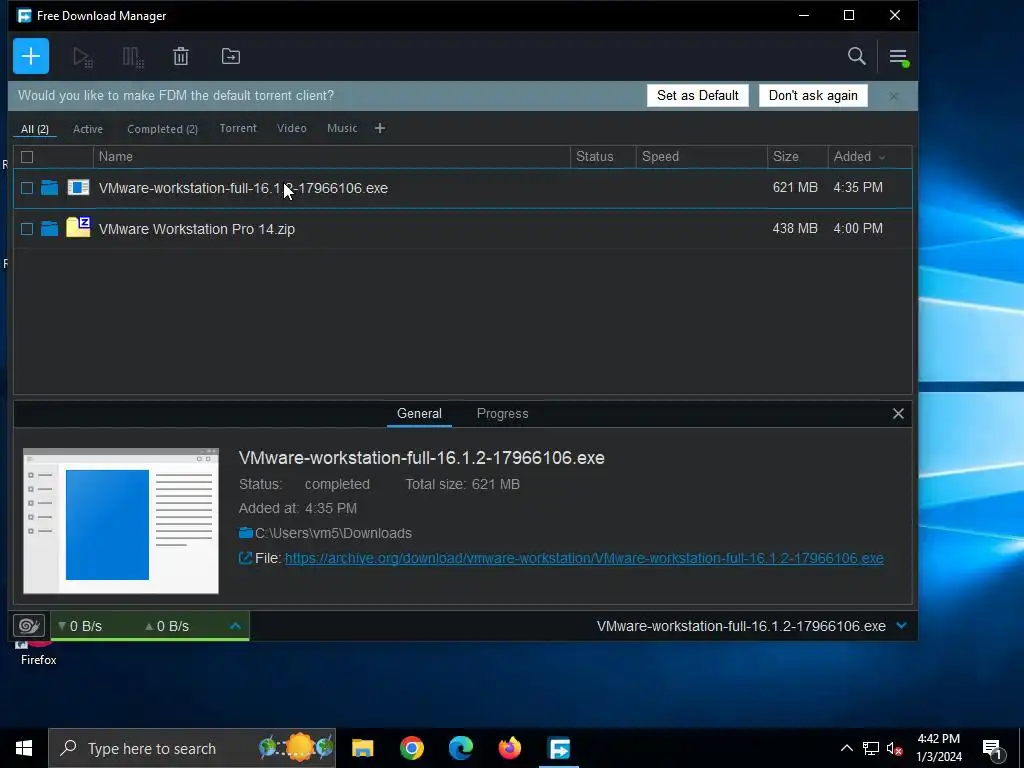Screen dimensions: 1024x768
Task: Check the VMware-workstation-full exe row checkbox
Action: (x=27, y=188)
